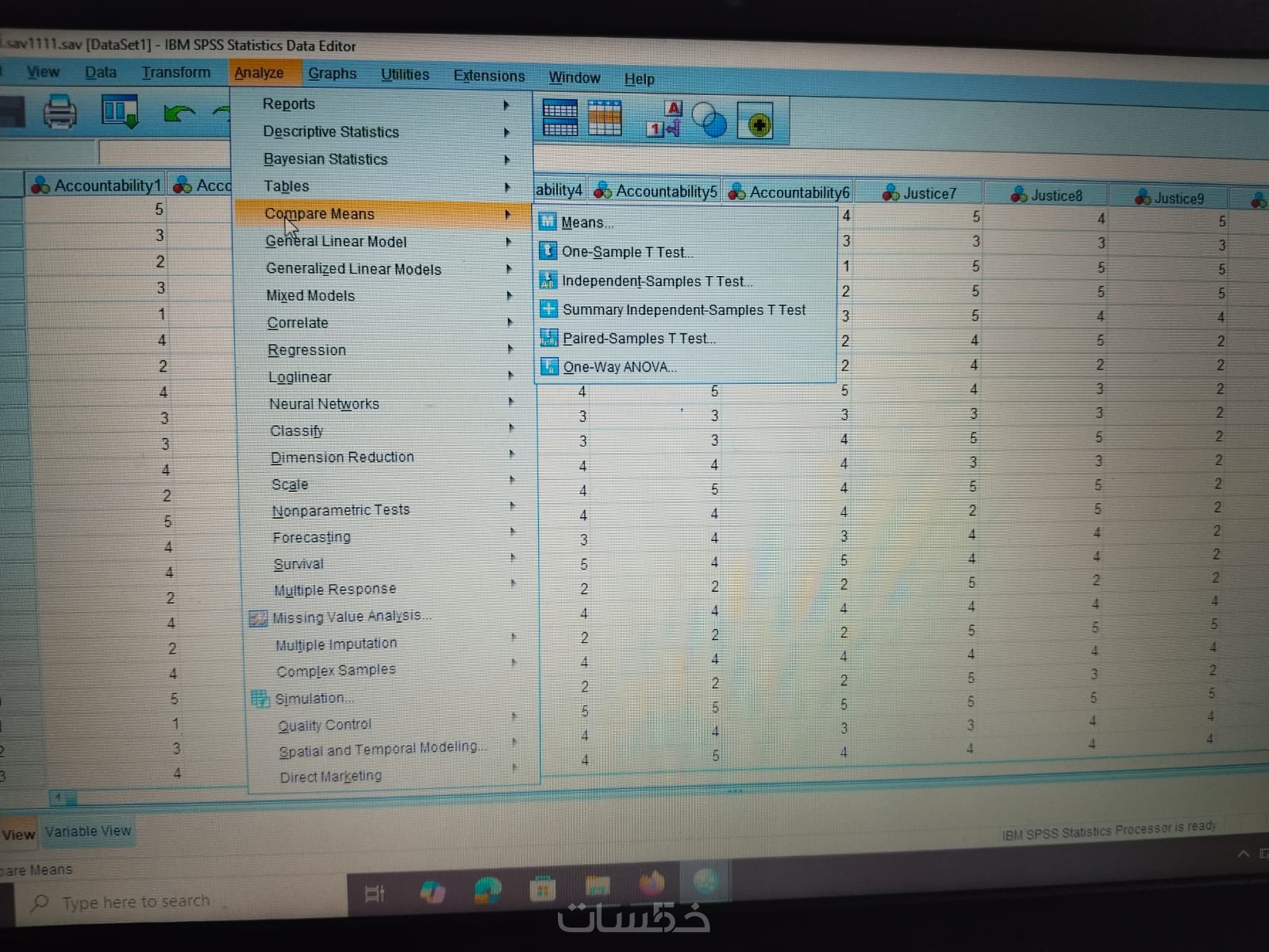The image size is (1269, 952).
Task: Open the Transform menu
Action: point(176,72)
